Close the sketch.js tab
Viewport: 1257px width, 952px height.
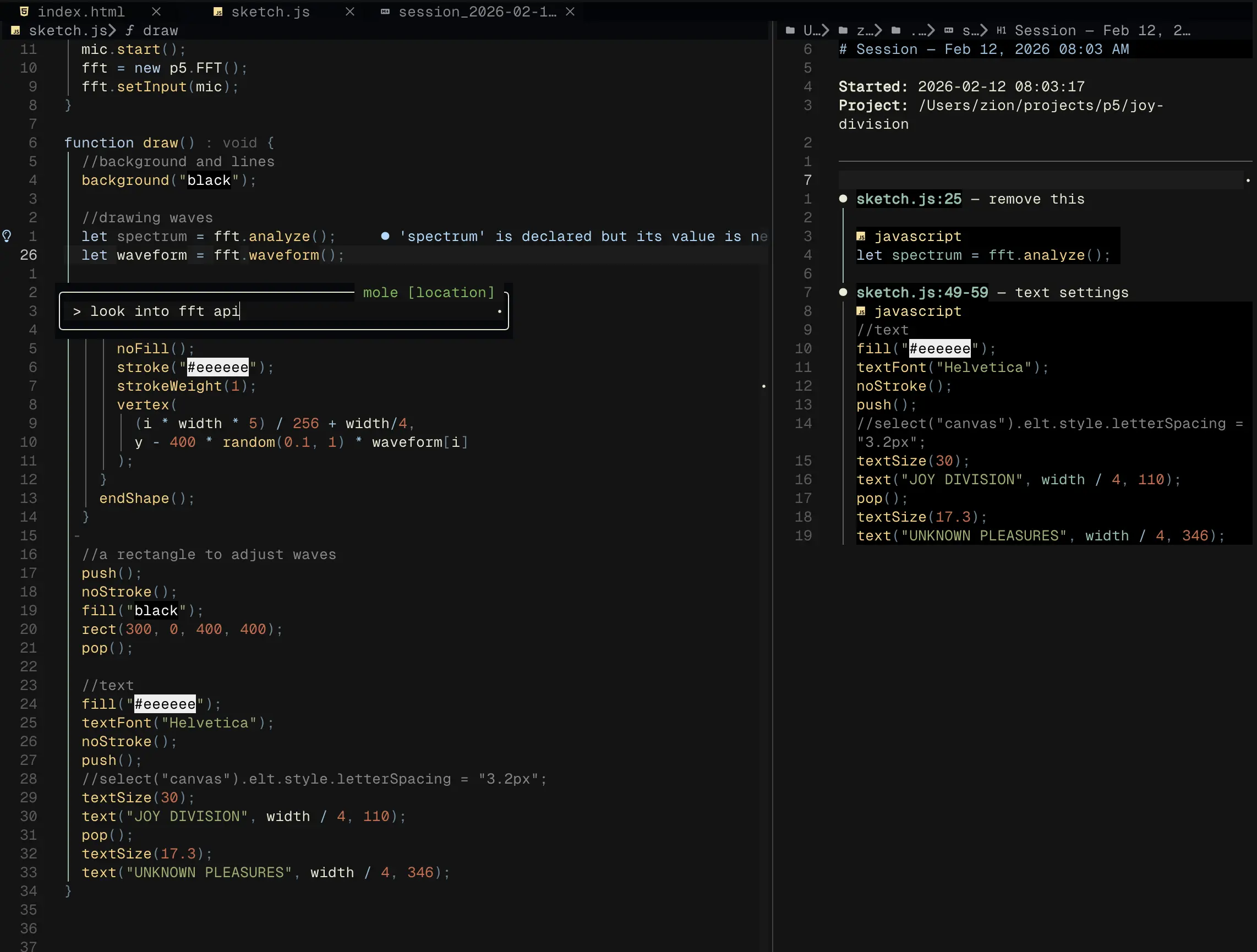pos(350,12)
